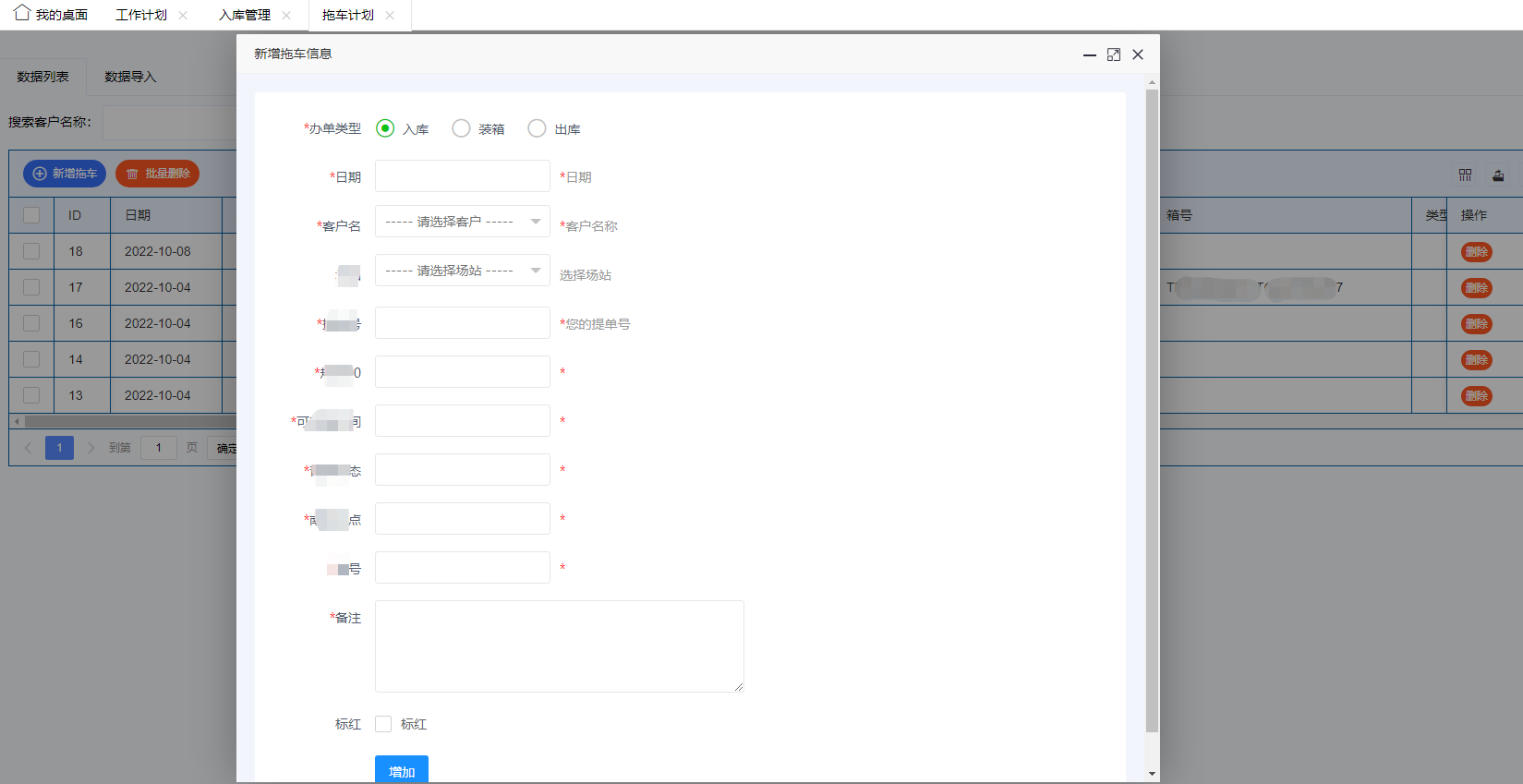The height and width of the screenshot is (784, 1523).
Task: Minimize the 新增拖车信息 dialog
Action: pyautogui.click(x=1090, y=54)
